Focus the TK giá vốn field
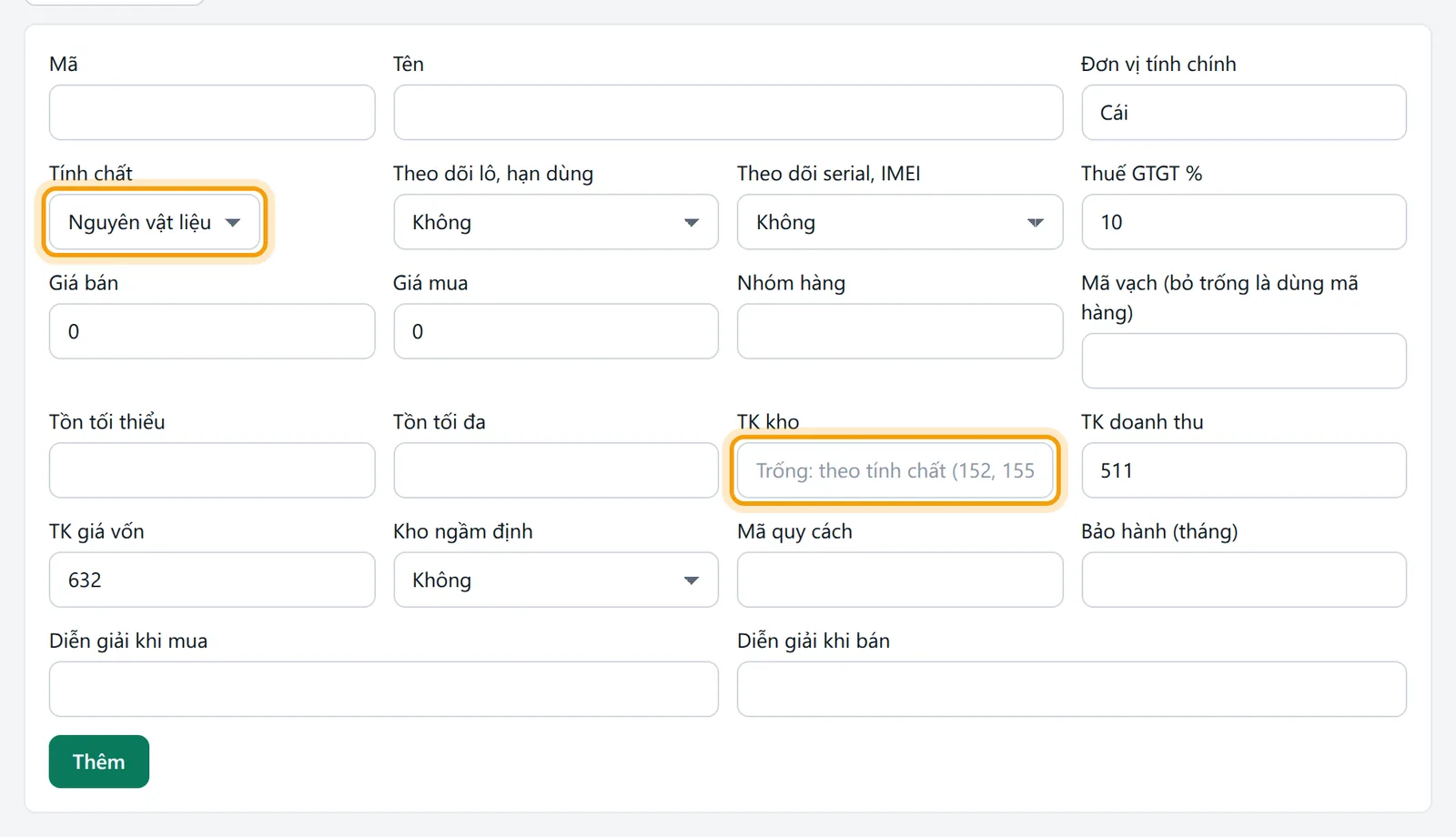This screenshot has width=1456, height=837. pyautogui.click(x=212, y=580)
